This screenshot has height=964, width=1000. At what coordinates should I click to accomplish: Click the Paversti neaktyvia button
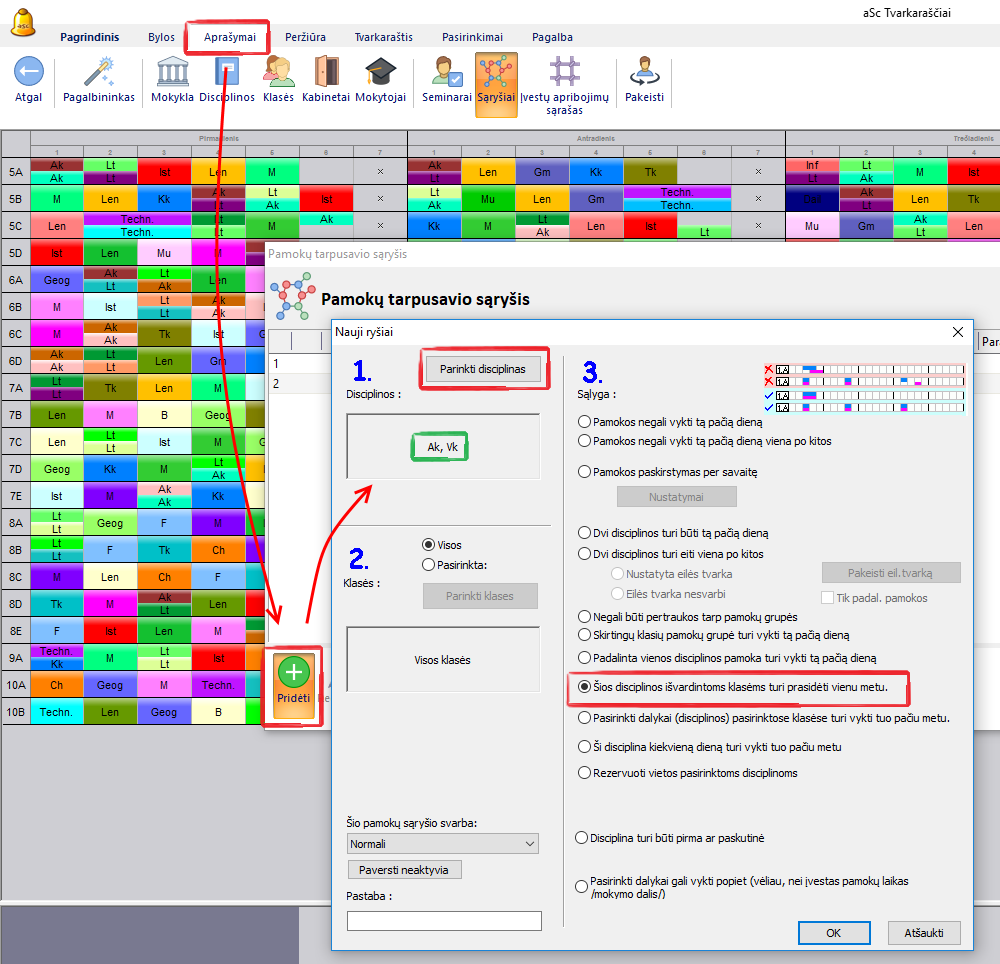(404, 870)
